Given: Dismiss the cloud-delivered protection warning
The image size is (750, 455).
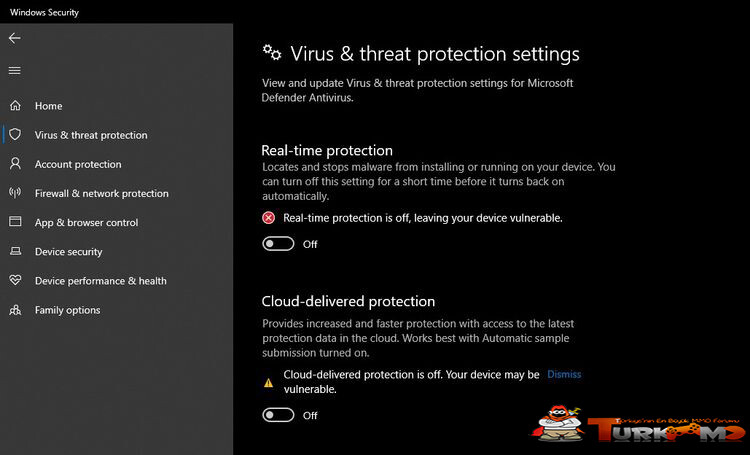Looking at the screenshot, I should click(x=564, y=375).
